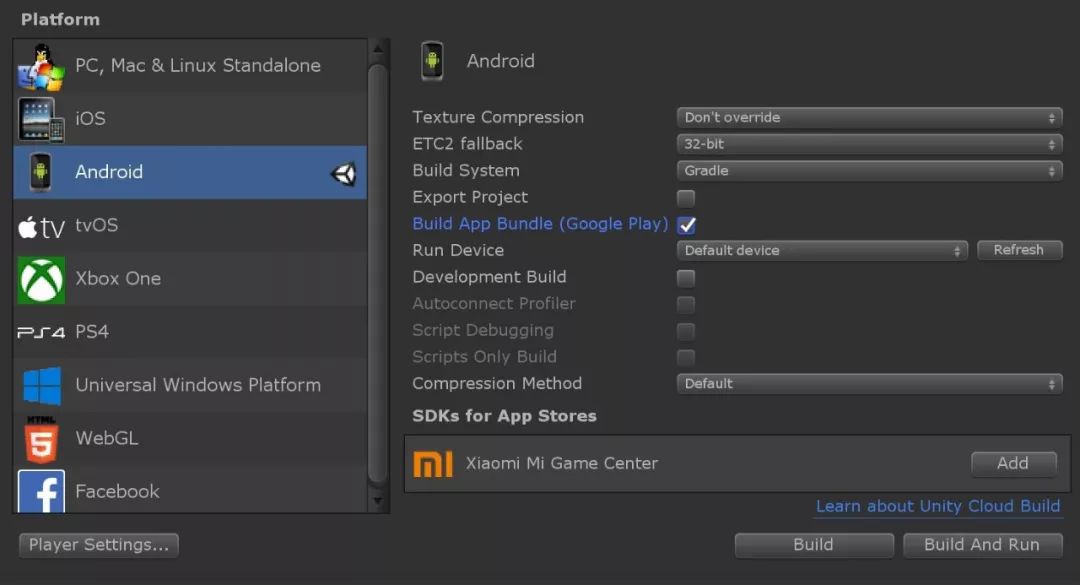Click the ETC2 fallback label
The height and width of the screenshot is (585, 1080).
(x=468, y=144)
